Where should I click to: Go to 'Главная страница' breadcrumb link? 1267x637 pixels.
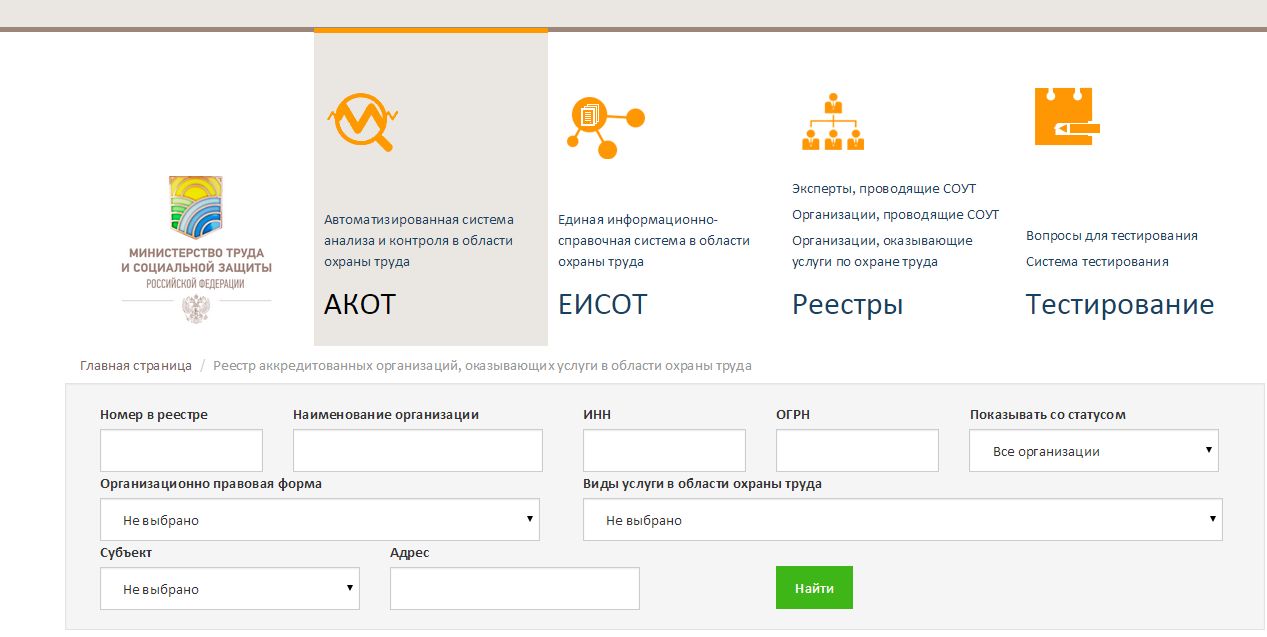[136, 365]
